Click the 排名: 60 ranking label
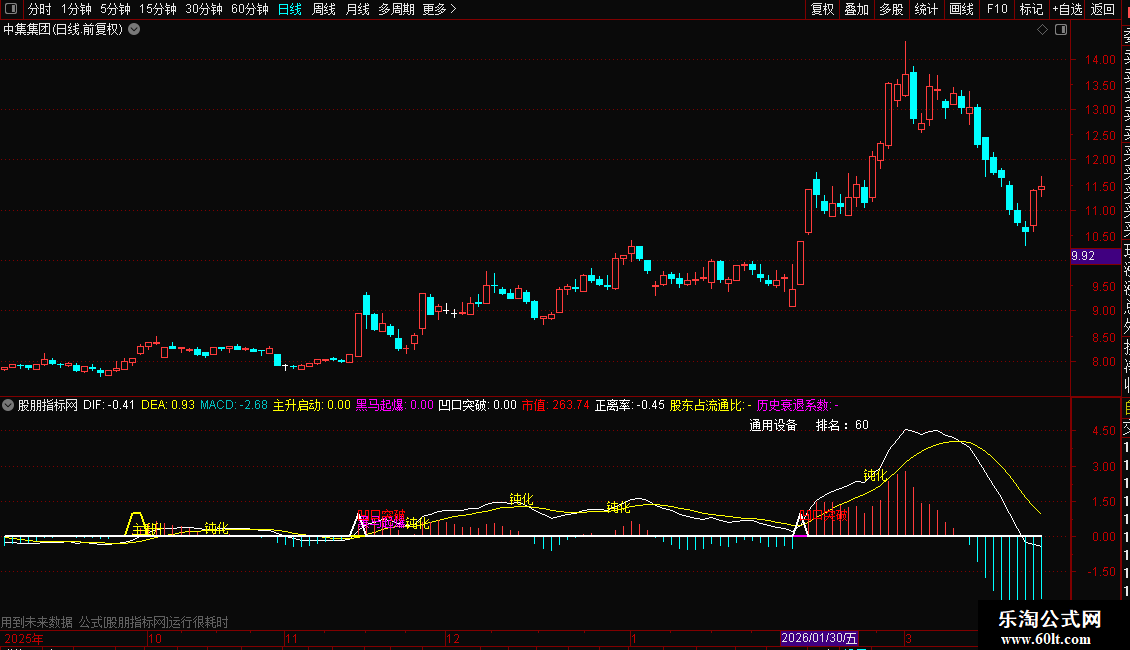 [x=842, y=425]
